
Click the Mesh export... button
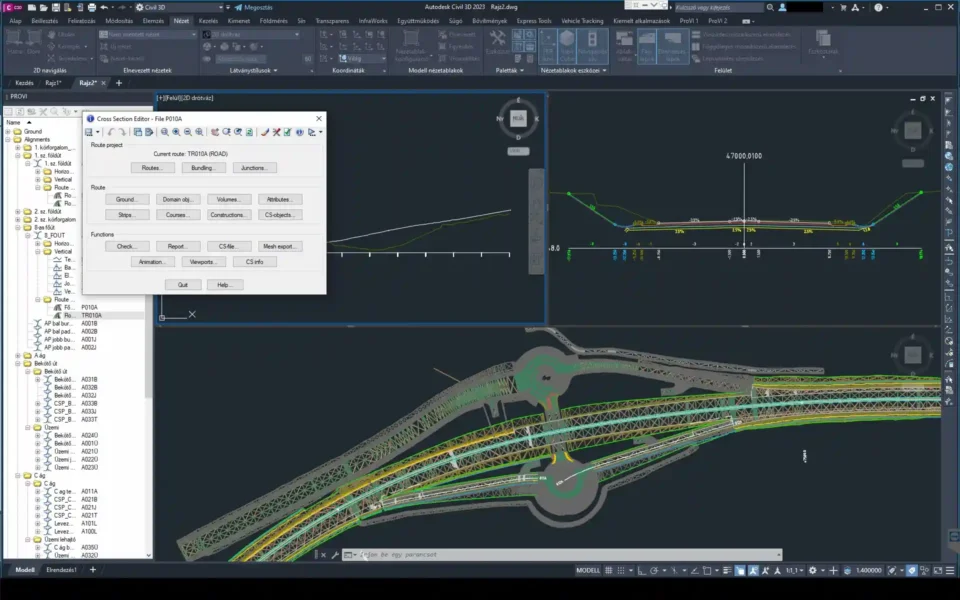(x=280, y=246)
